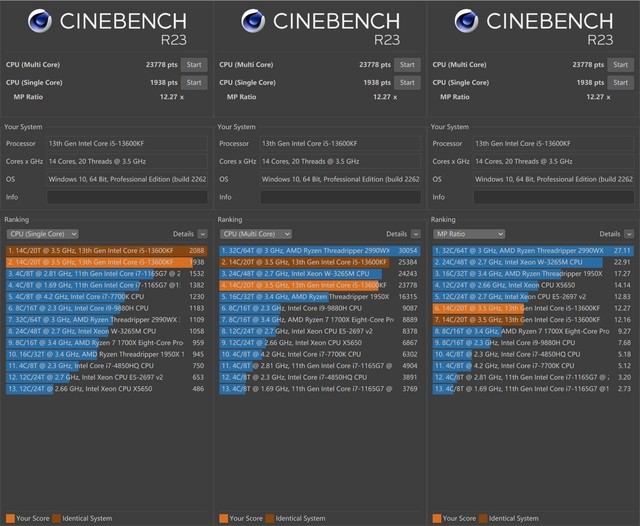Start CPU (Single Core) test in MP Ratio ranking panel
Viewport: 640px width, 526px height.
[620, 82]
